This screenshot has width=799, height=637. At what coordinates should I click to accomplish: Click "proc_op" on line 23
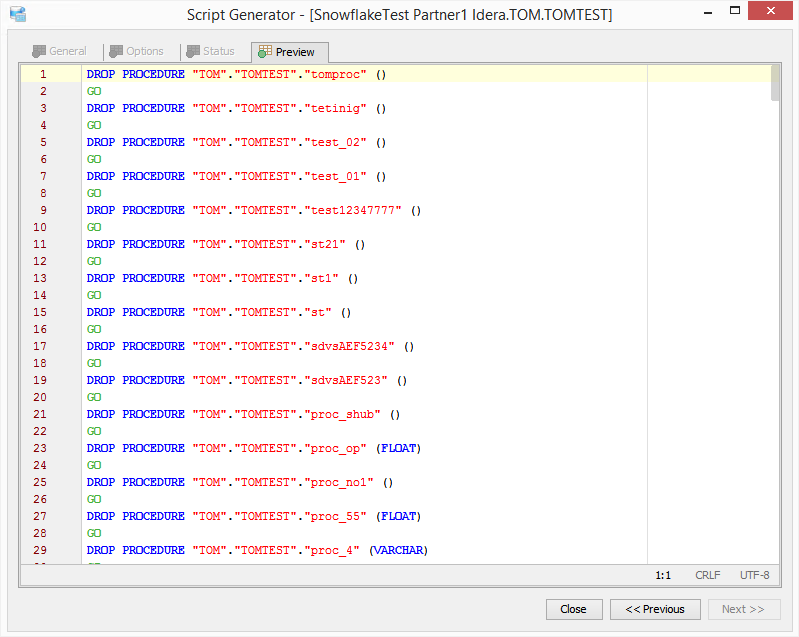[335, 448]
